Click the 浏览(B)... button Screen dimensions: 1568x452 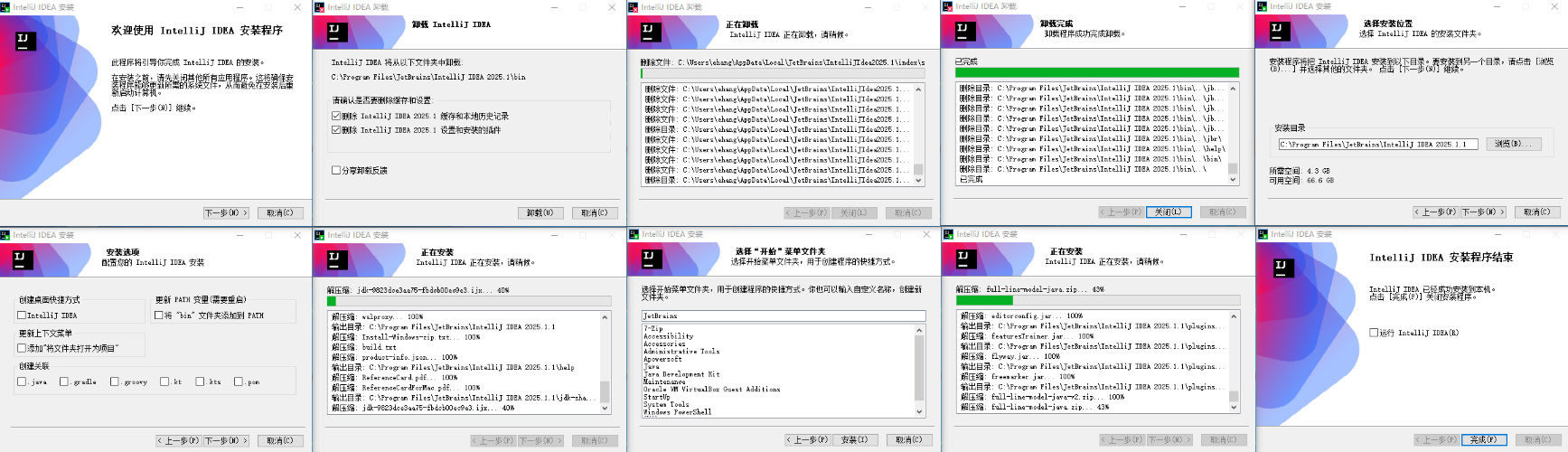tap(1514, 144)
